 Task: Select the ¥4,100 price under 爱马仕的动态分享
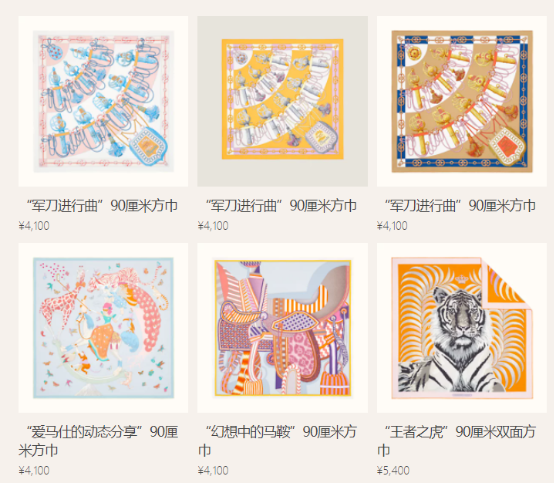[x=34, y=471]
